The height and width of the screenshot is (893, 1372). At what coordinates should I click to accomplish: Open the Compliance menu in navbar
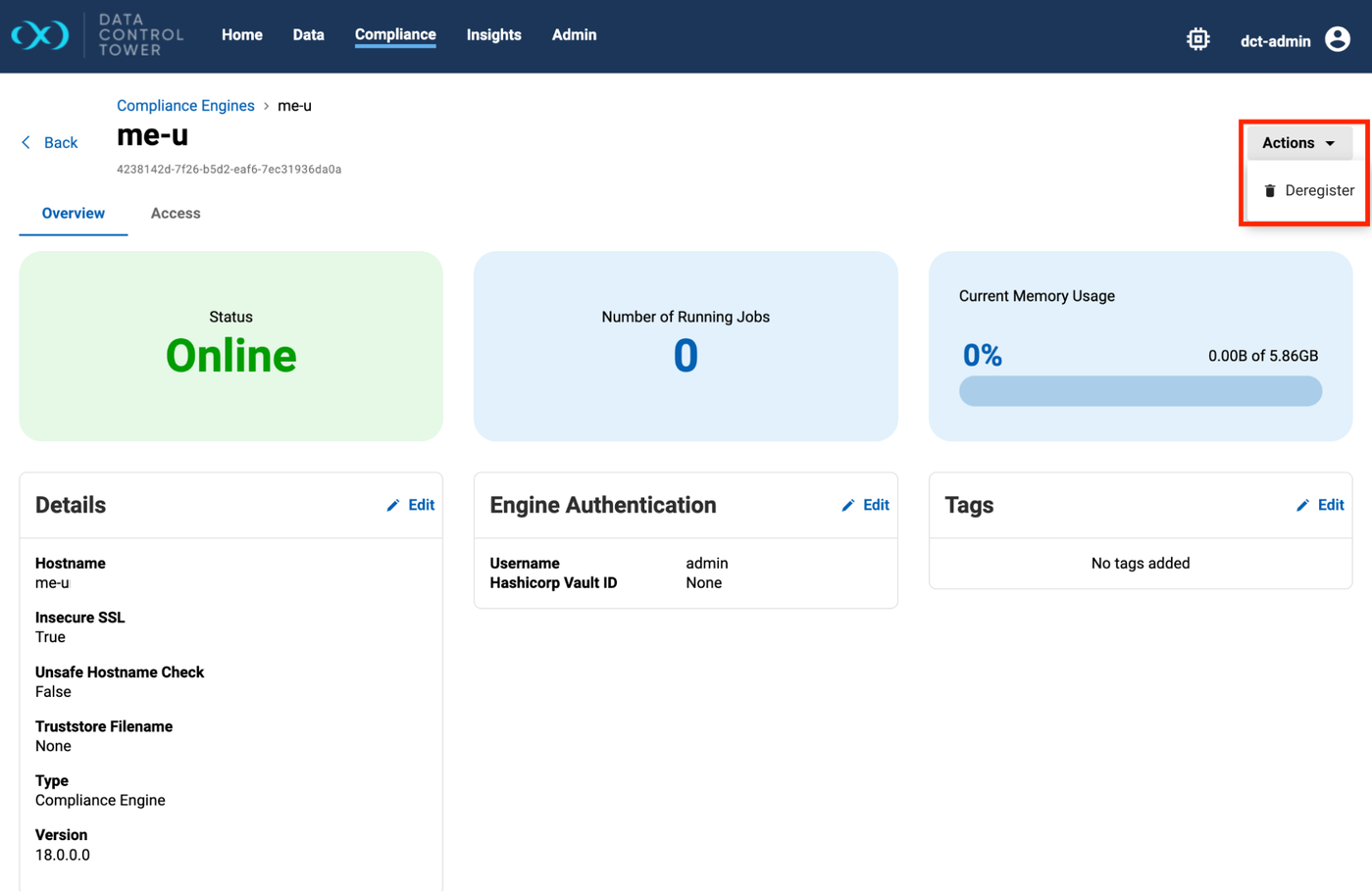click(x=395, y=35)
